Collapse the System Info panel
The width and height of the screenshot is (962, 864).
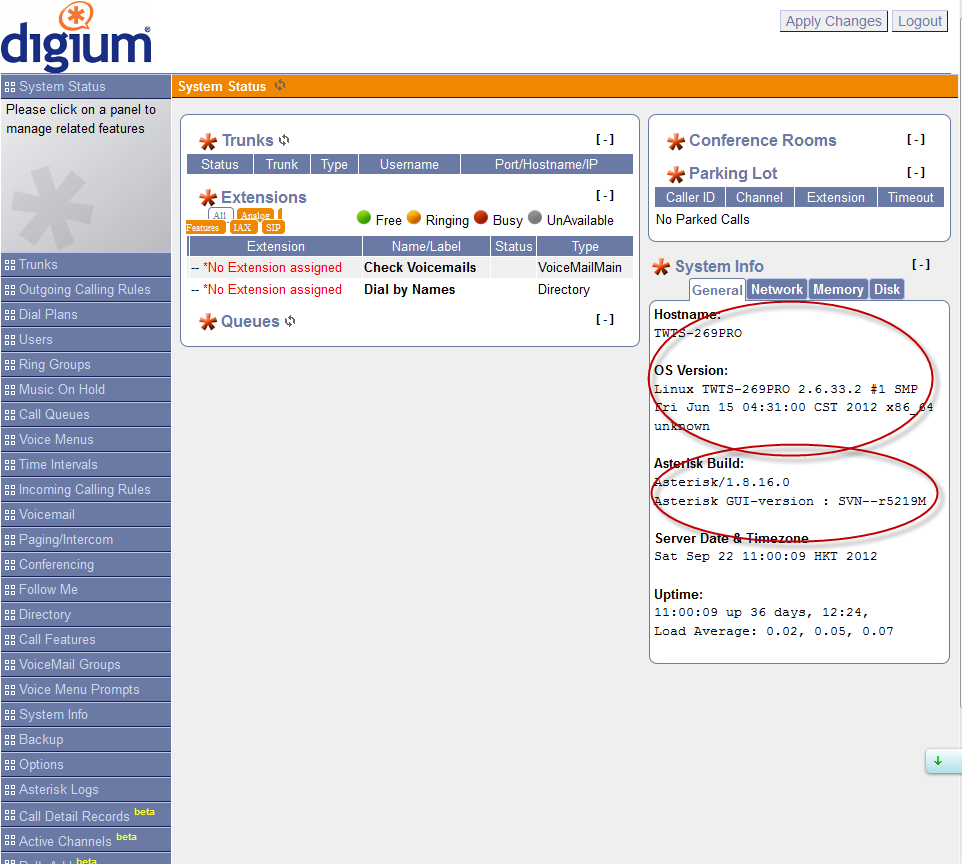921,264
